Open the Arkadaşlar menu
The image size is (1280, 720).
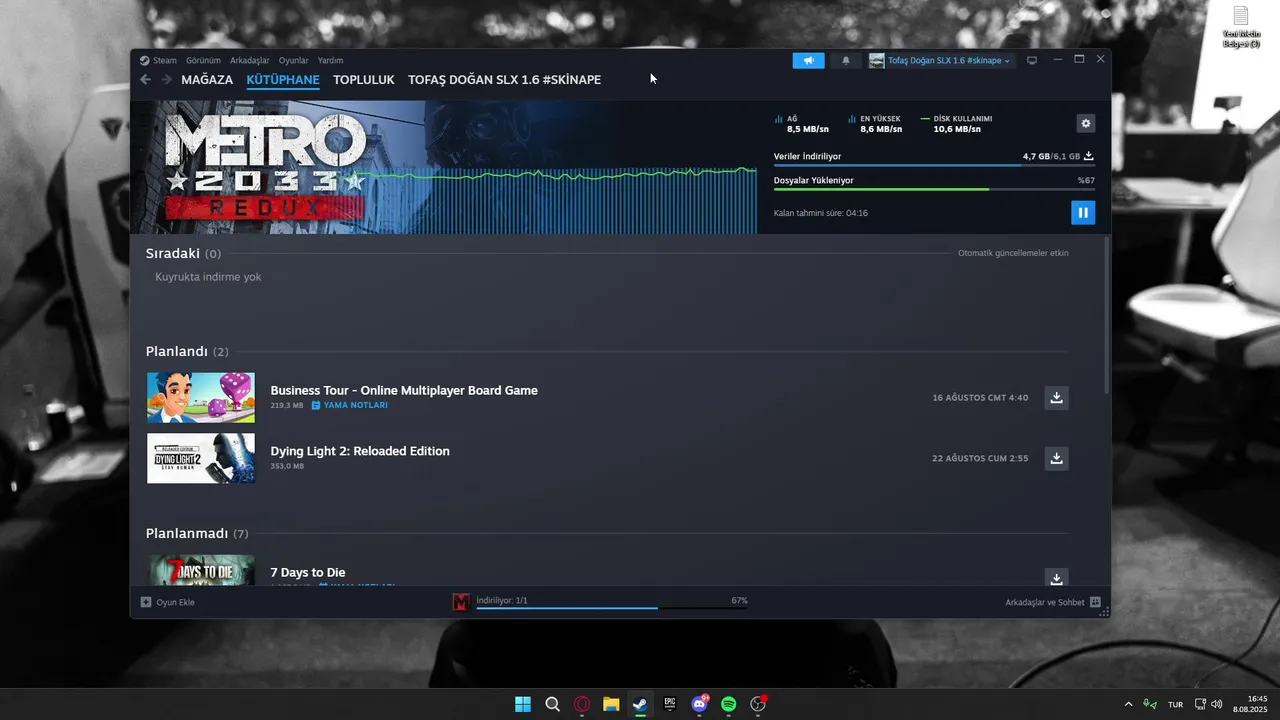tap(250, 60)
